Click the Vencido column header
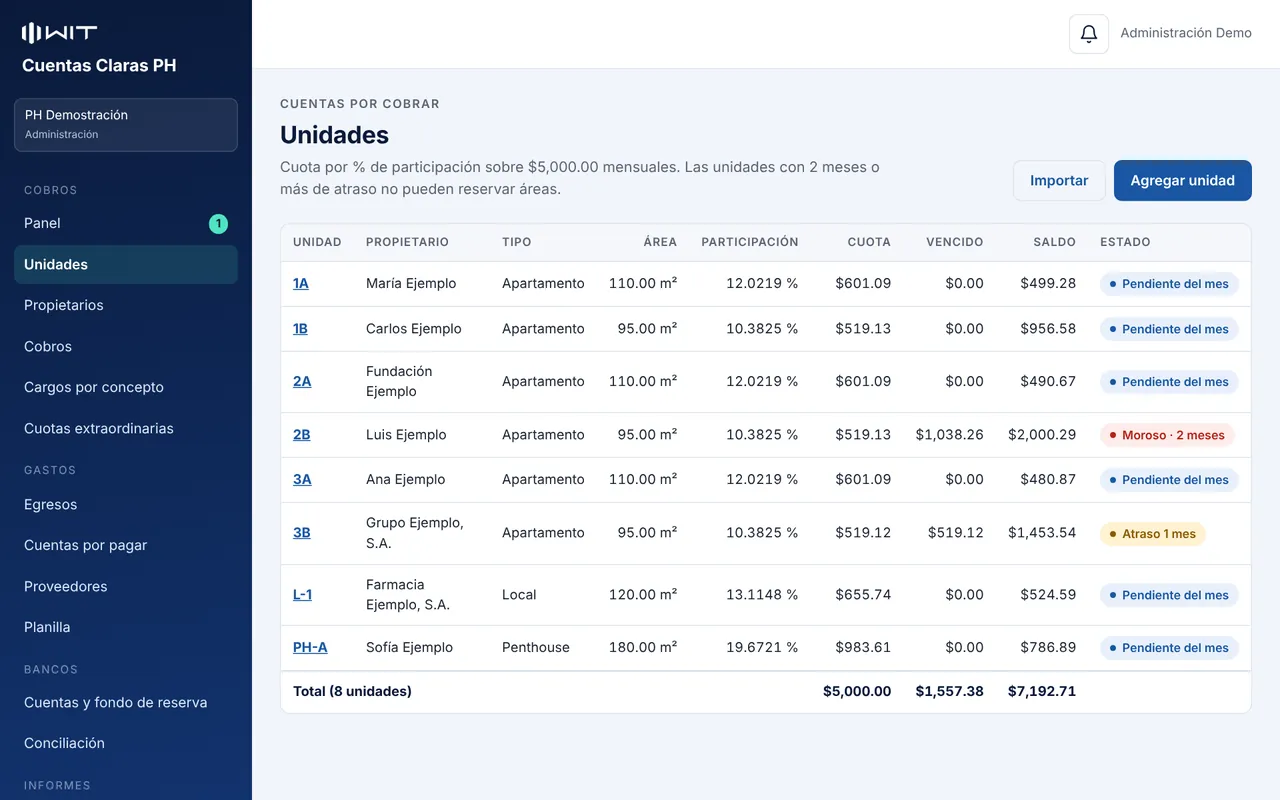The width and height of the screenshot is (1280, 800). [955, 242]
